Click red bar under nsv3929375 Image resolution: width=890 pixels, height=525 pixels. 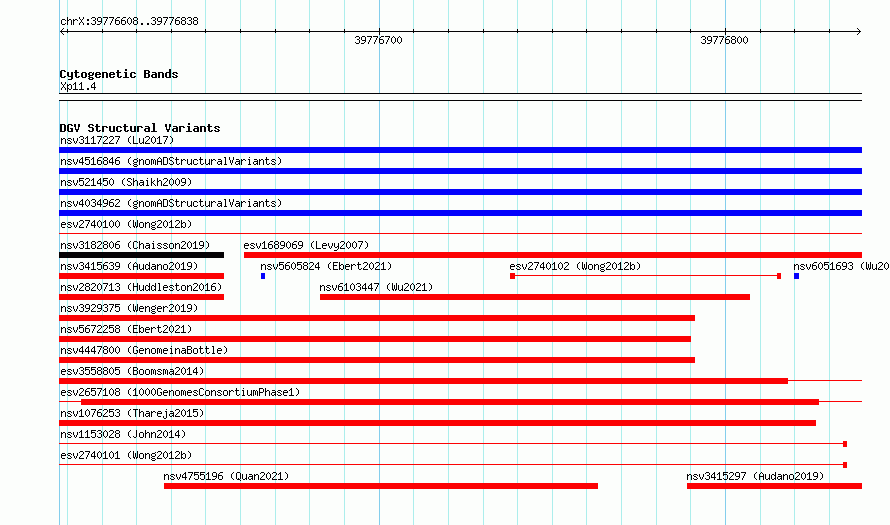click(377, 318)
